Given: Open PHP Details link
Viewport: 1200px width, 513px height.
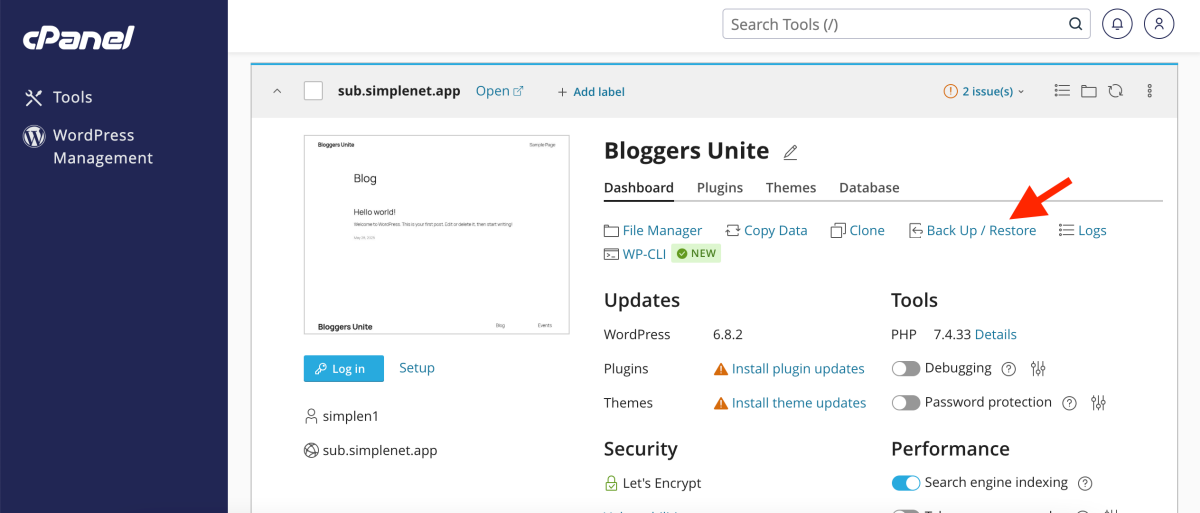Looking at the screenshot, I should coord(996,334).
